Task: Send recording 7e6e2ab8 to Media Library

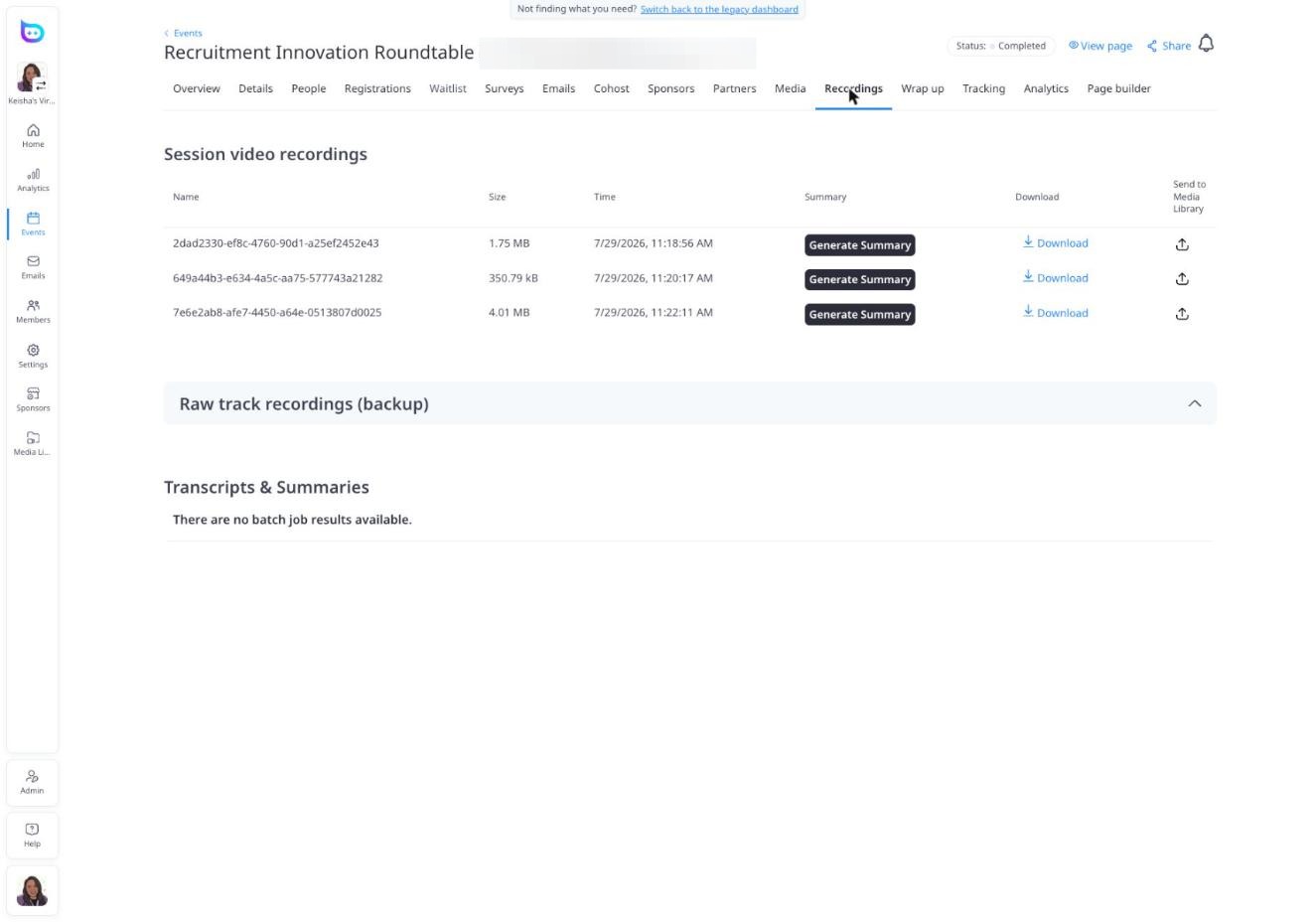Action: tap(1182, 314)
